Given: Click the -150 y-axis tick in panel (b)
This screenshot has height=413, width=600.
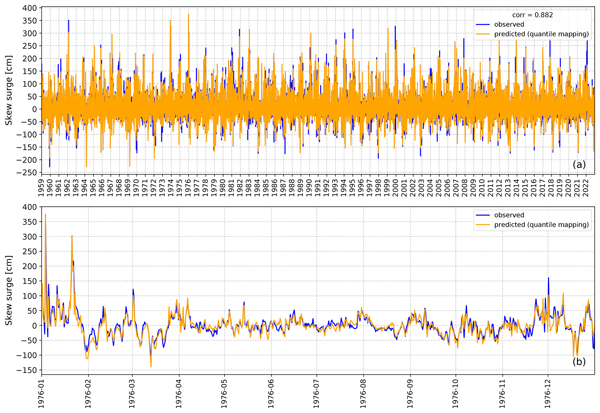Looking at the screenshot, I should [x=29, y=370].
